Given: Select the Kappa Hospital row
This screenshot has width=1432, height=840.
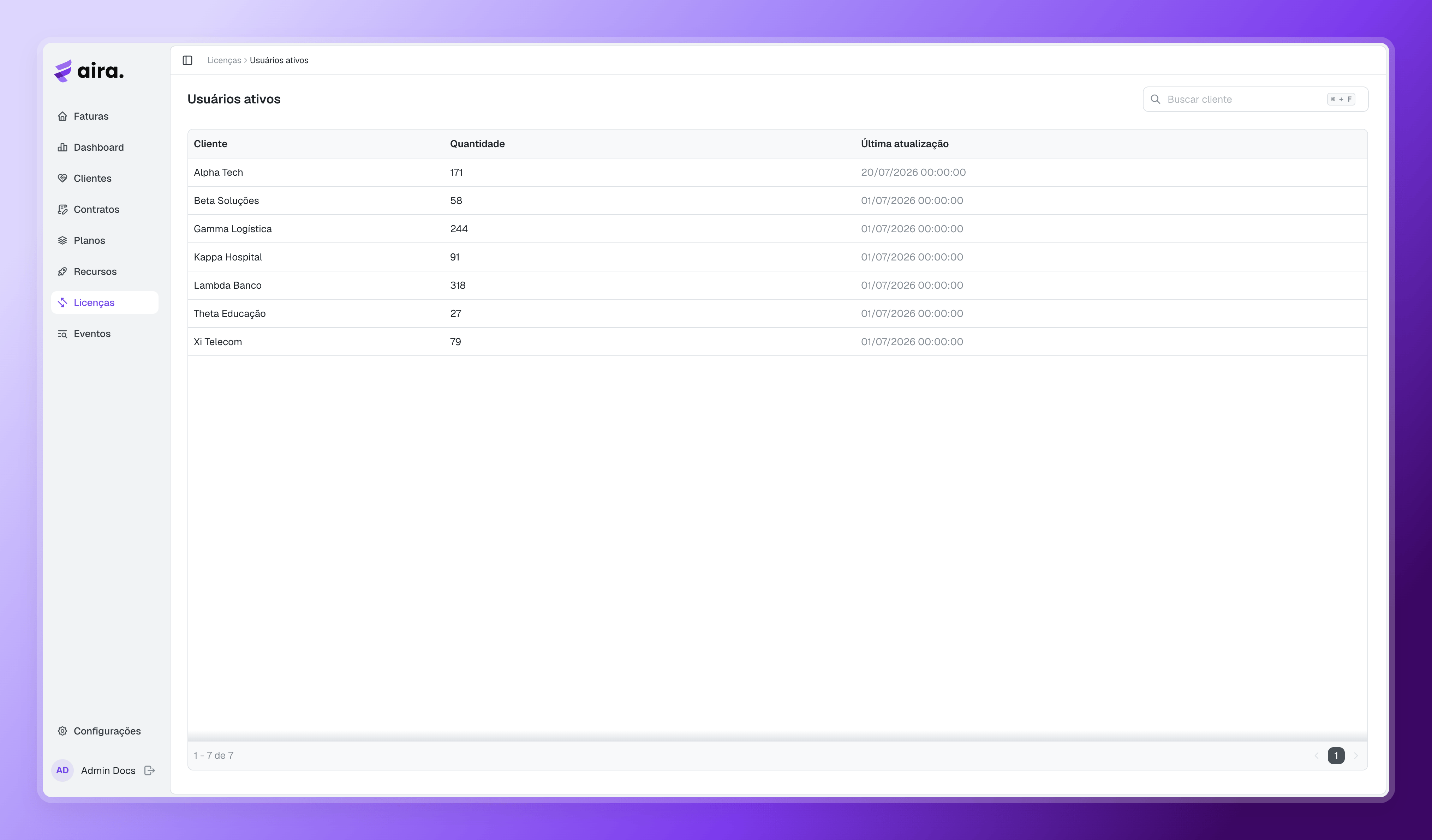Looking at the screenshot, I should [x=777, y=257].
